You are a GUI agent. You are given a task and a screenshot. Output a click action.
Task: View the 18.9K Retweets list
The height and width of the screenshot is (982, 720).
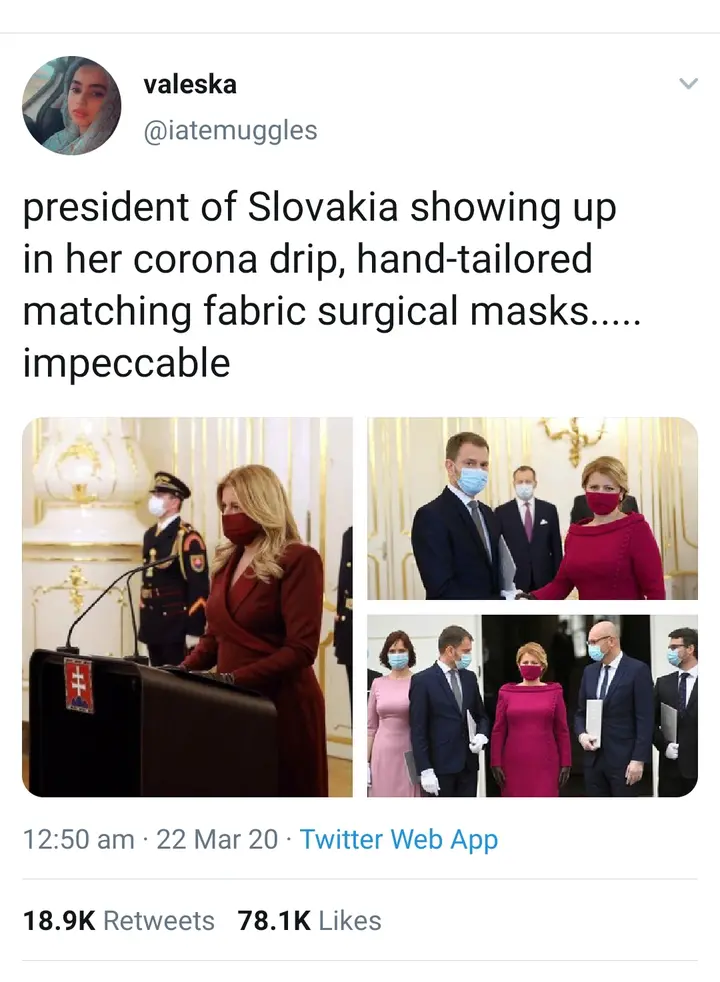tap(118, 921)
